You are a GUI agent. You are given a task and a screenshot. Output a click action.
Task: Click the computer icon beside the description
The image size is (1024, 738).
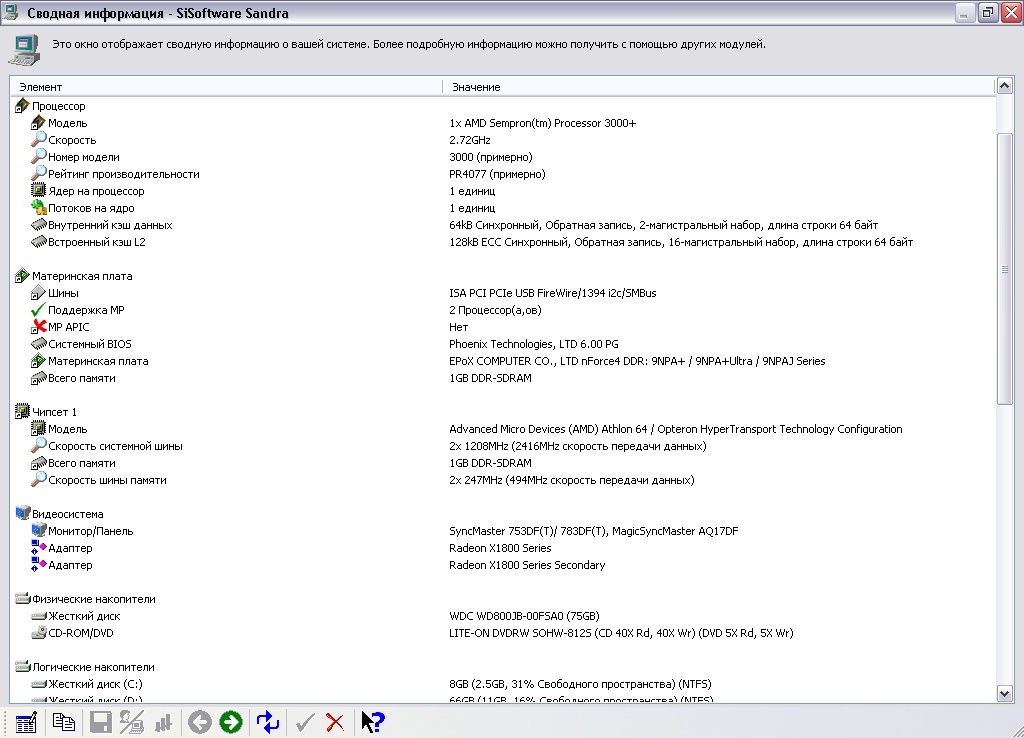25,50
